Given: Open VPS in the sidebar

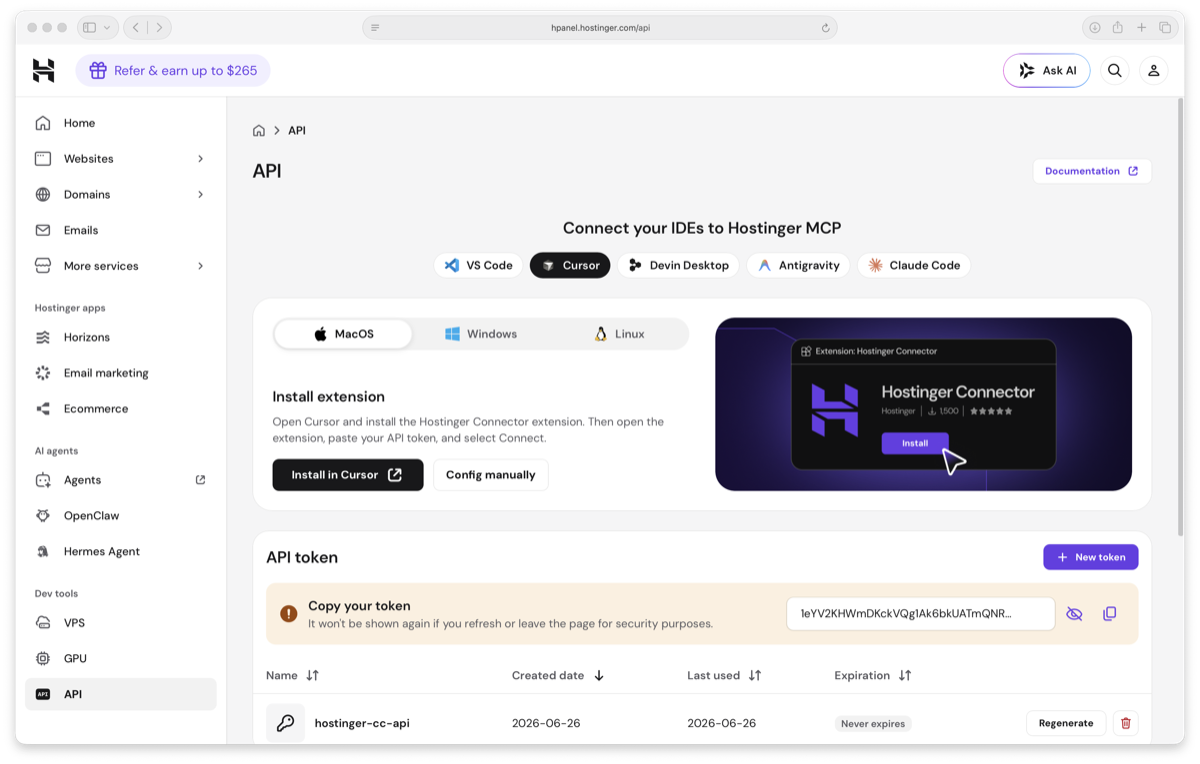Looking at the screenshot, I should point(121,623).
